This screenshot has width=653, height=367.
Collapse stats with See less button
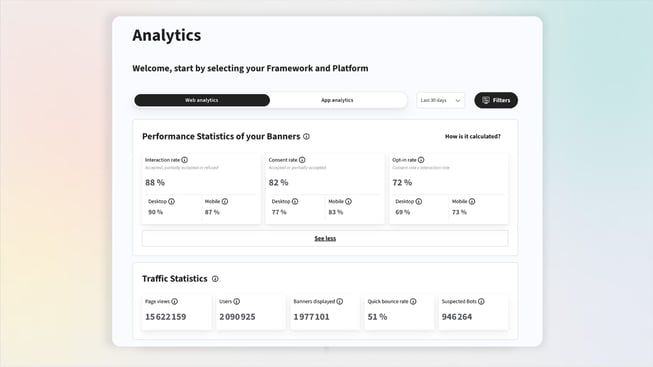tap(325, 238)
